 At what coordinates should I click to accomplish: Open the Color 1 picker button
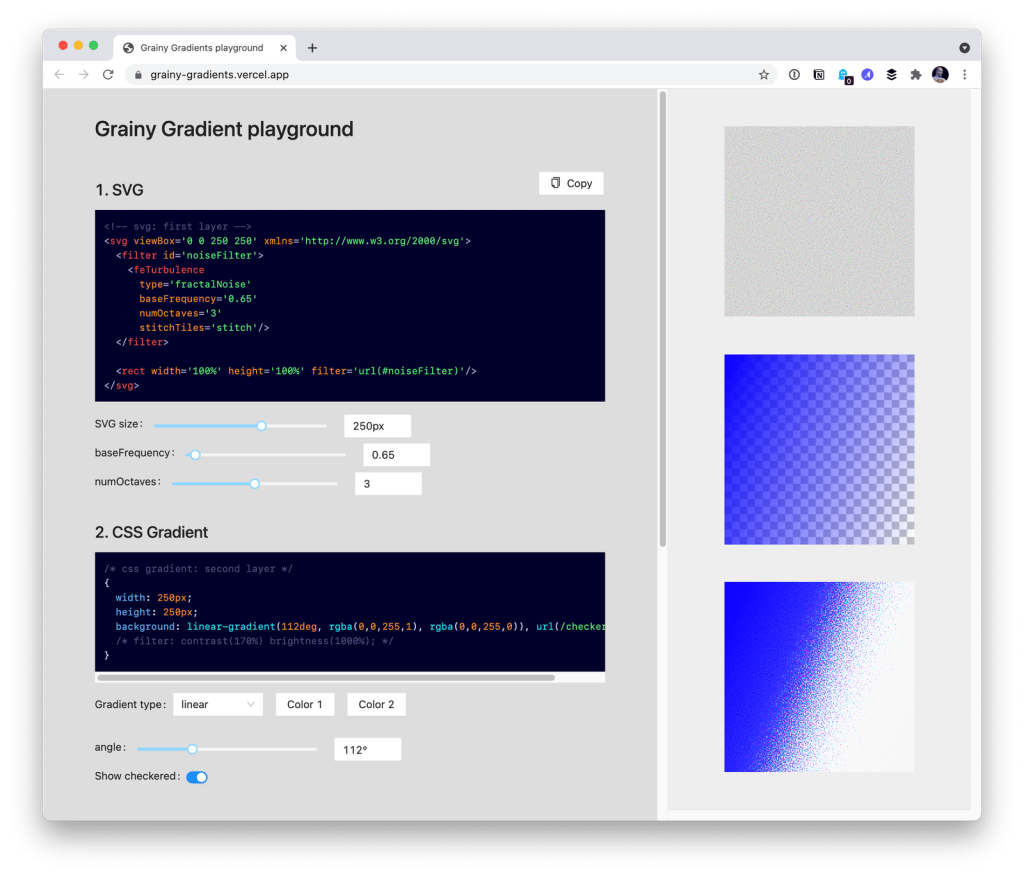coord(305,704)
